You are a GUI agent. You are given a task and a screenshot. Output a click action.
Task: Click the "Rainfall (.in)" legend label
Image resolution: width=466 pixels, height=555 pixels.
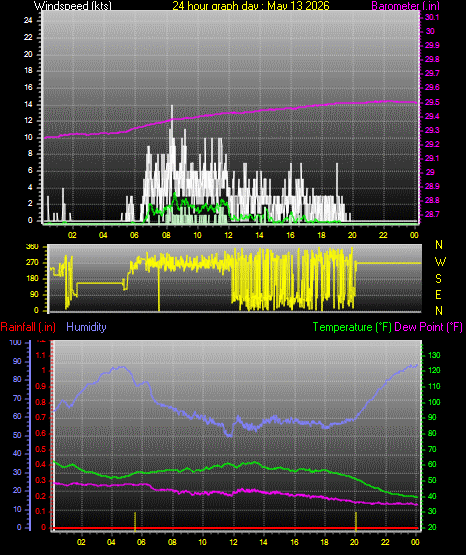point(28,327)
